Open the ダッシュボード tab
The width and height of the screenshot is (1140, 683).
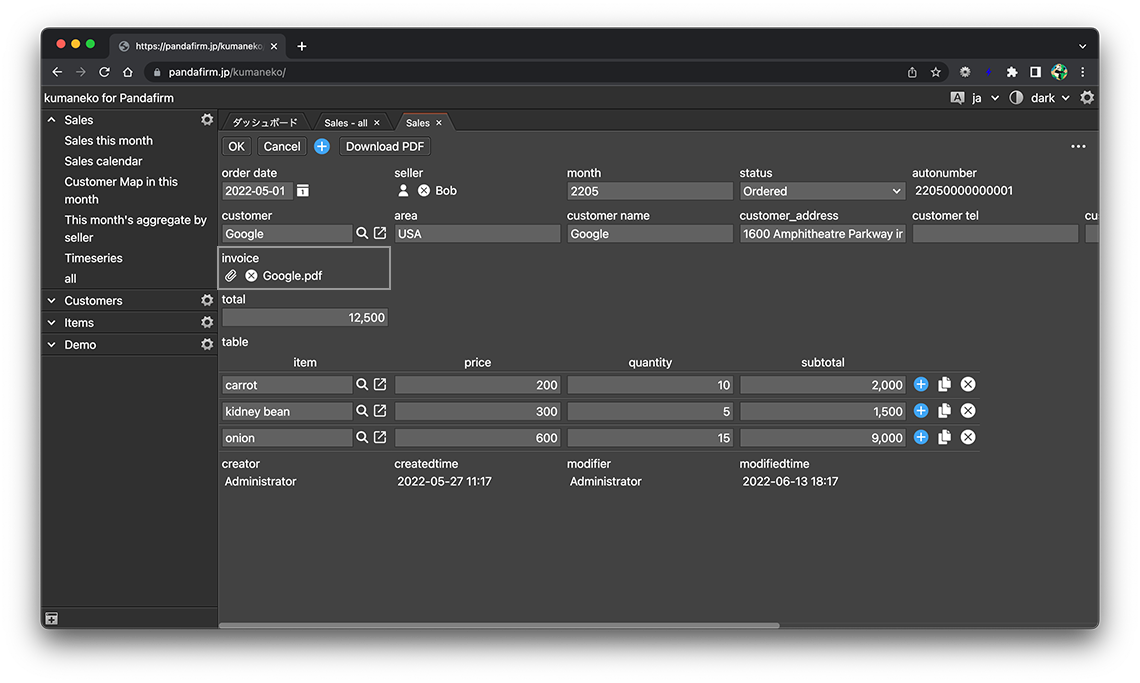click(265, 123)
